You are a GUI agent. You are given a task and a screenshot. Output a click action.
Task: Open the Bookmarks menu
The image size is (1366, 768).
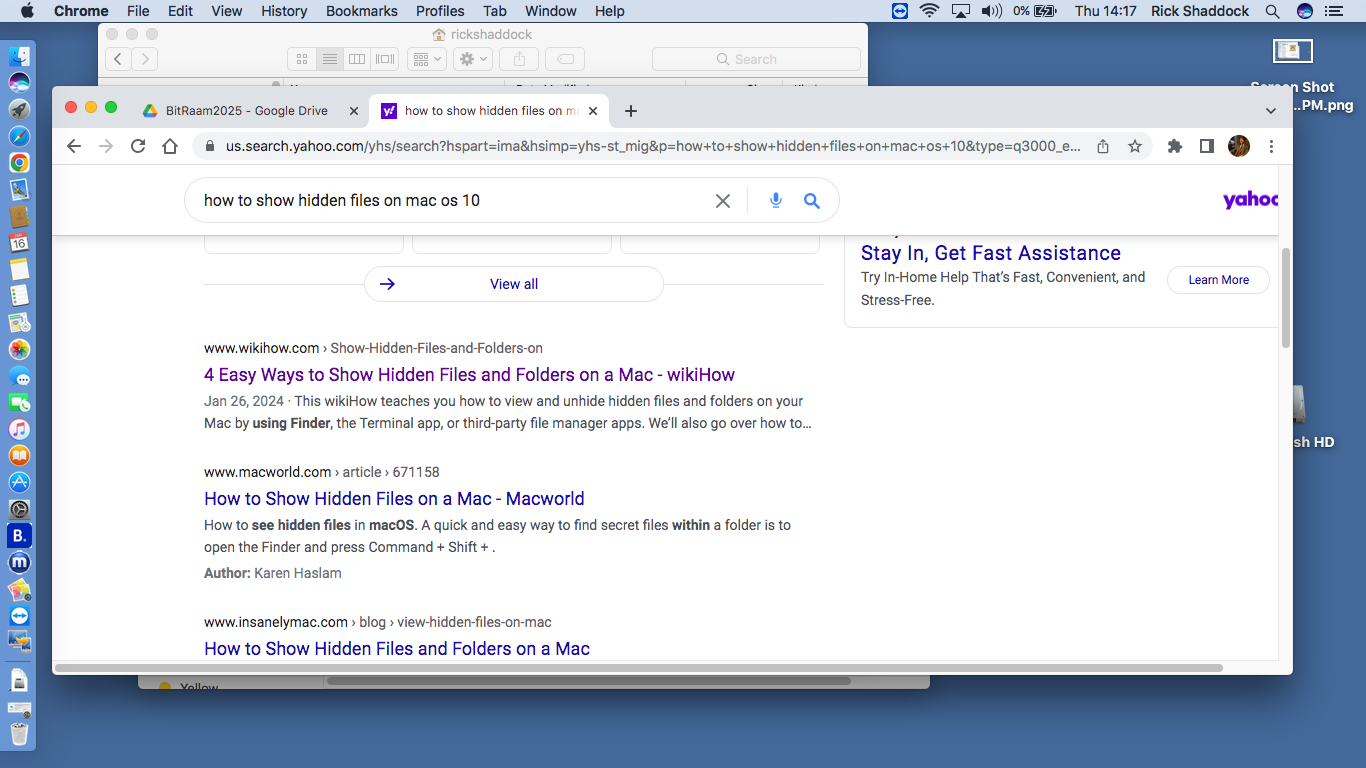[362, 11]
